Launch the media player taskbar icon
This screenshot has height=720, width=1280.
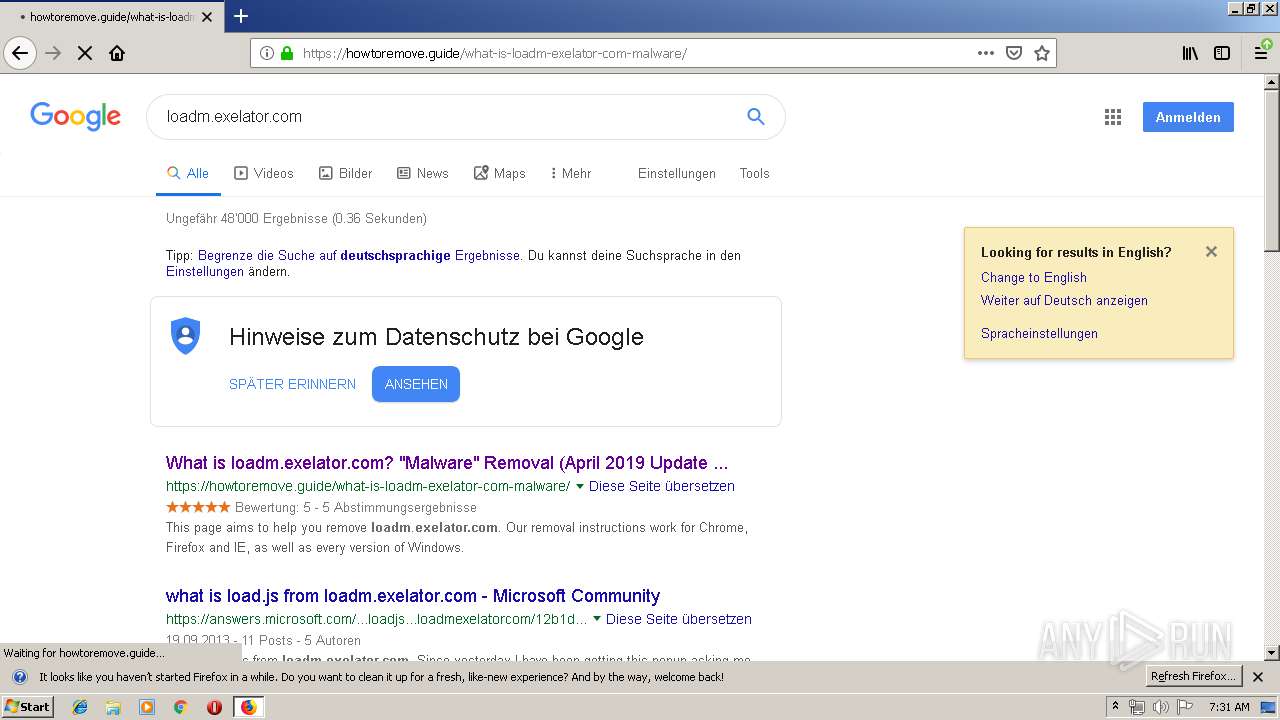coord(147,707)
